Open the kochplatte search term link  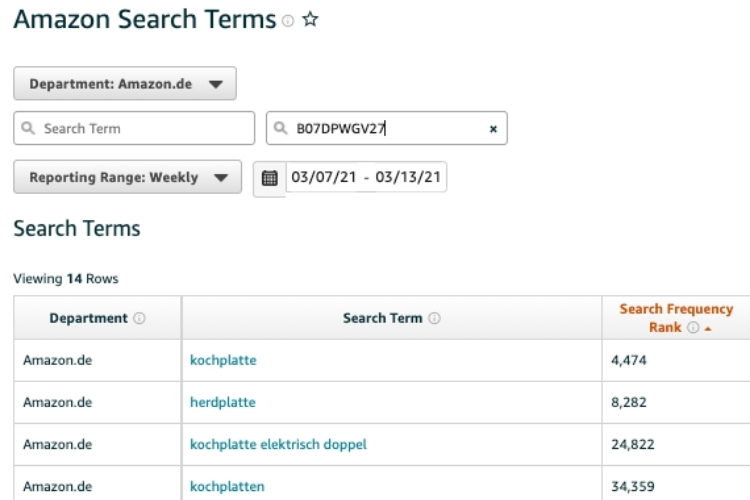[223, 360]
